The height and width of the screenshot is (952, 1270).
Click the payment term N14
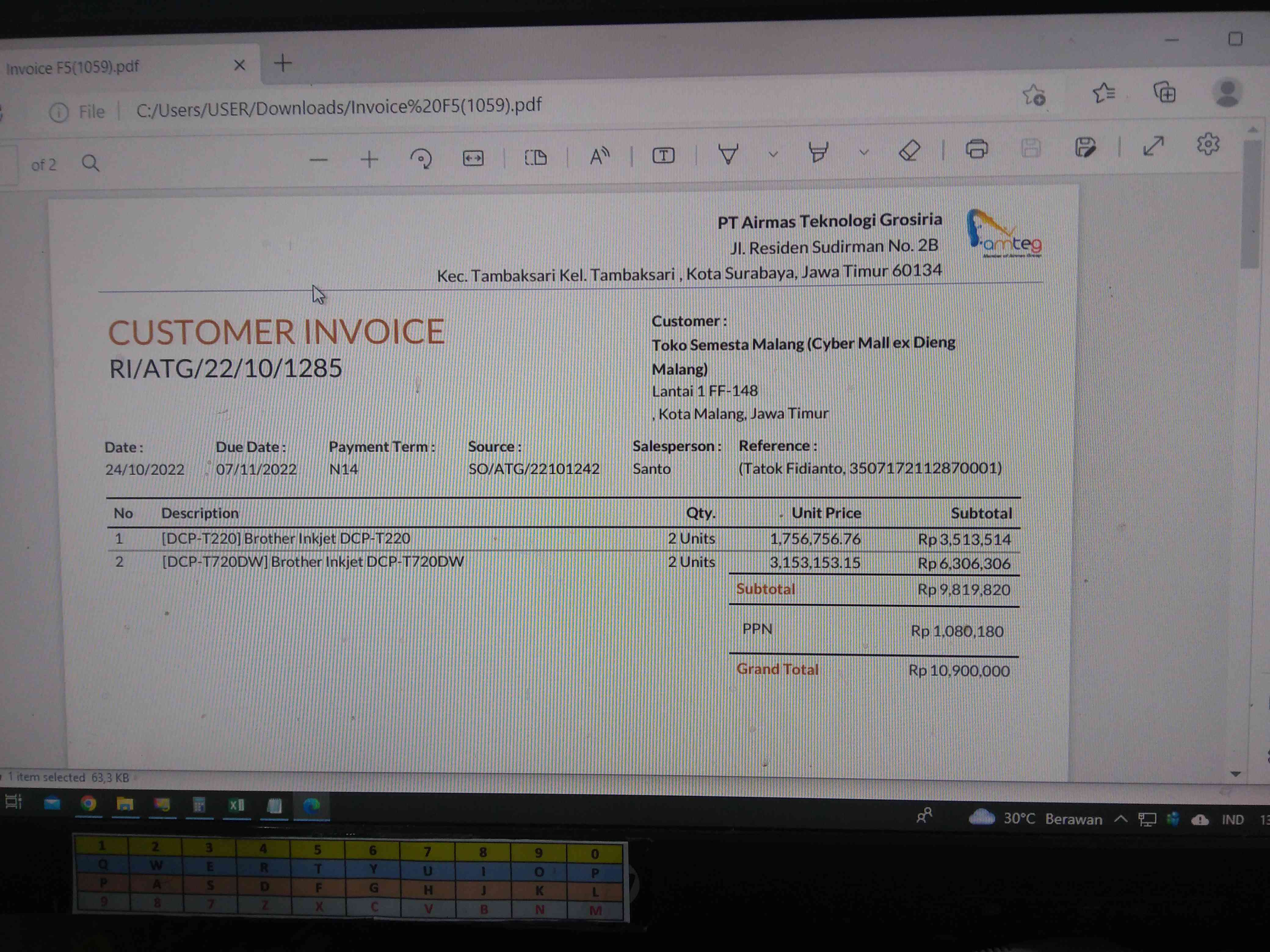pyautogui.click(x=343, y=469)
